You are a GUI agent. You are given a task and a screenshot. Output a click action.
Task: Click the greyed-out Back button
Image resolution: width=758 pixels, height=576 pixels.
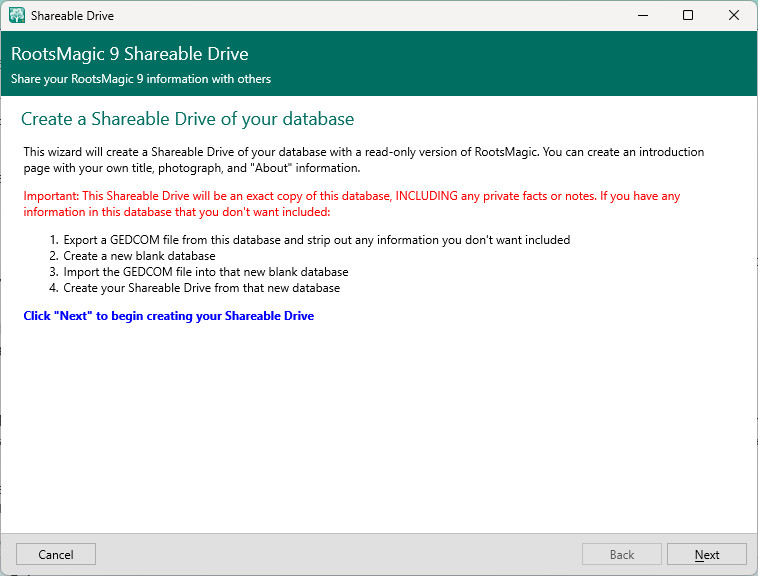(622, 554)
